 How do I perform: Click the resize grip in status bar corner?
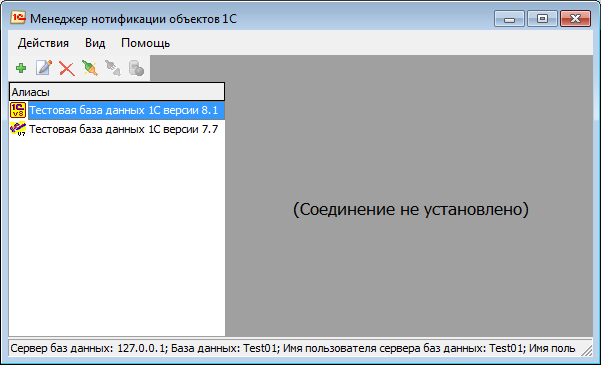point(587,350)
